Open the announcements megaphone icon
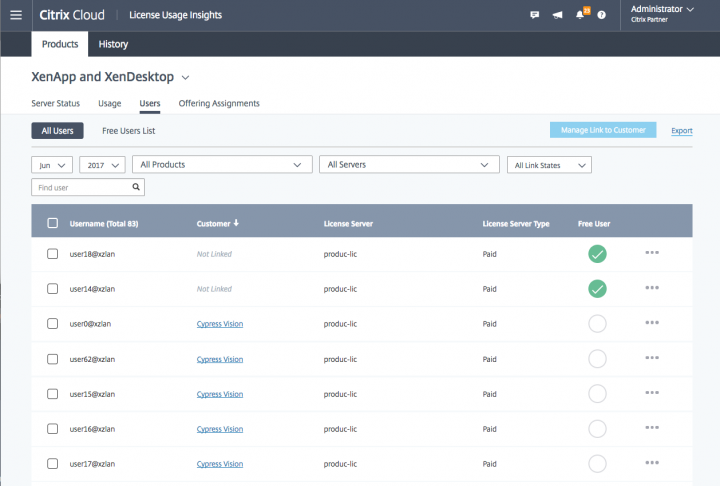The height and width of the screenshot is (486, 720). pyautogui.click(x=557, y=15)
